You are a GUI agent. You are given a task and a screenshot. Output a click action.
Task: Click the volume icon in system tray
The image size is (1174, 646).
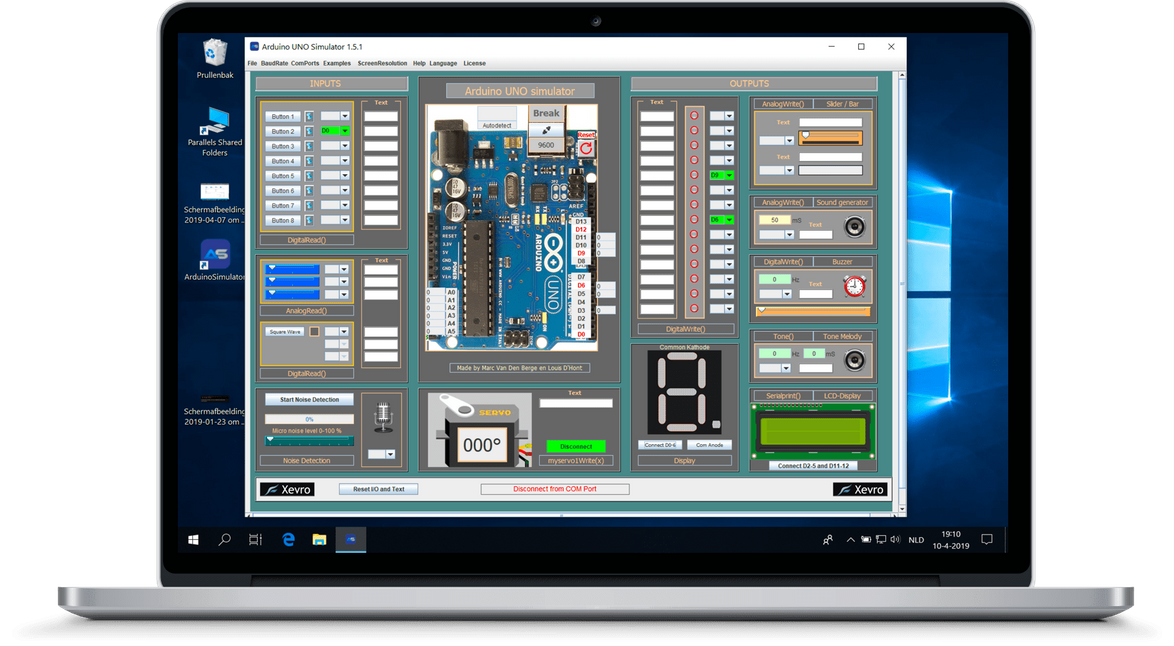coord(895,540)
